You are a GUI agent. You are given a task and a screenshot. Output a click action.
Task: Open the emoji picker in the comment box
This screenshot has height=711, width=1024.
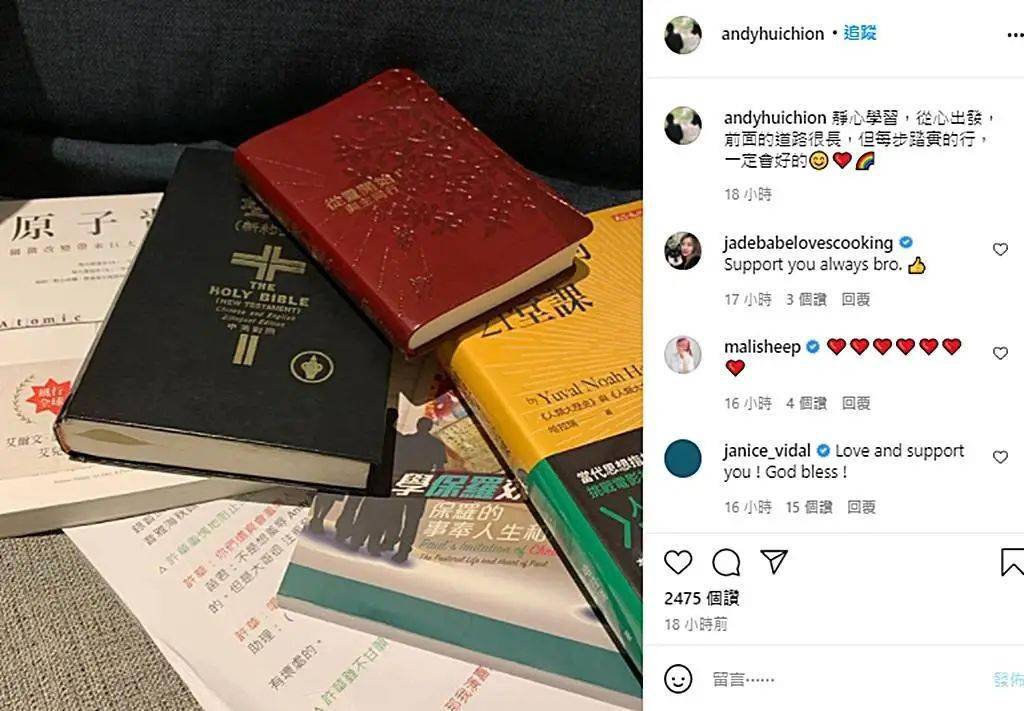pyautogui.click(x=678, y=679)
